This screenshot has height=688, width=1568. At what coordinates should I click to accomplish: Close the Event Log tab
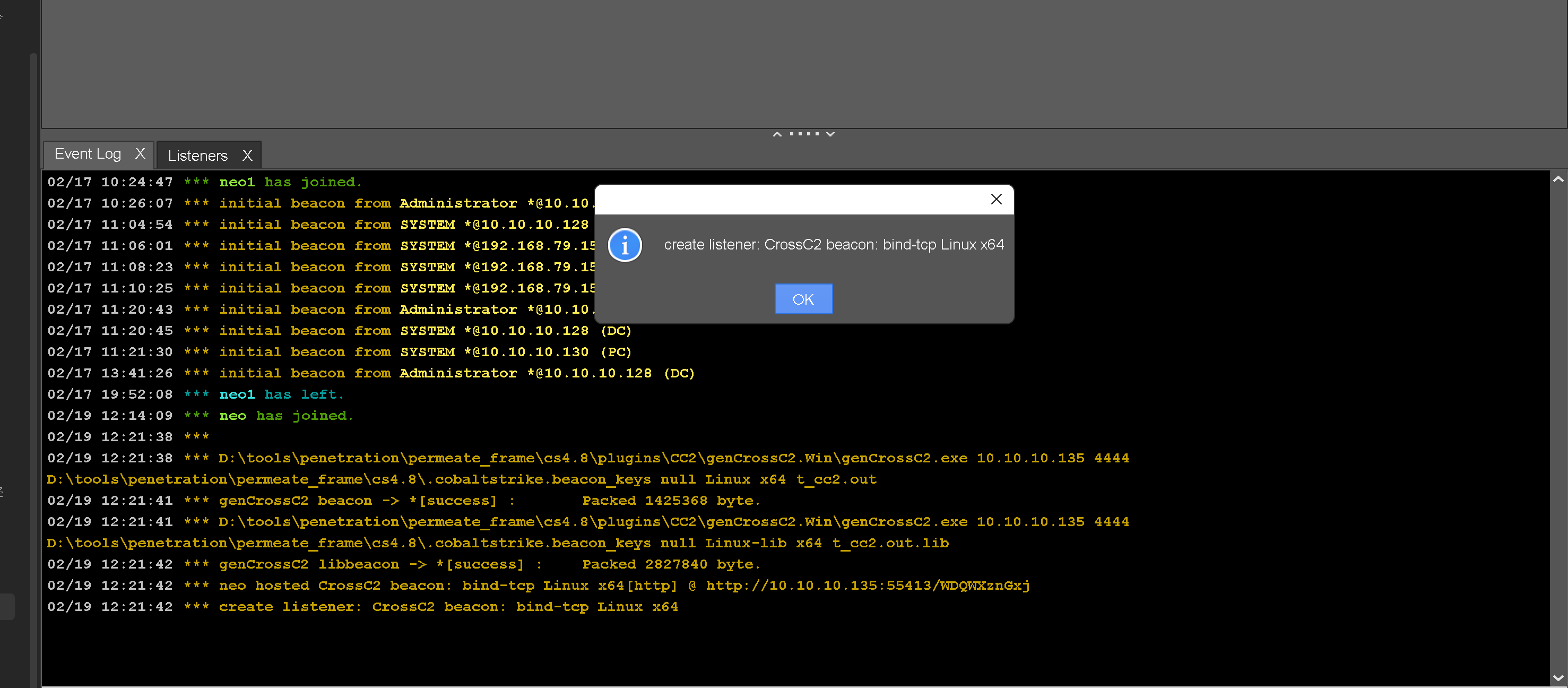coord(140,153)
